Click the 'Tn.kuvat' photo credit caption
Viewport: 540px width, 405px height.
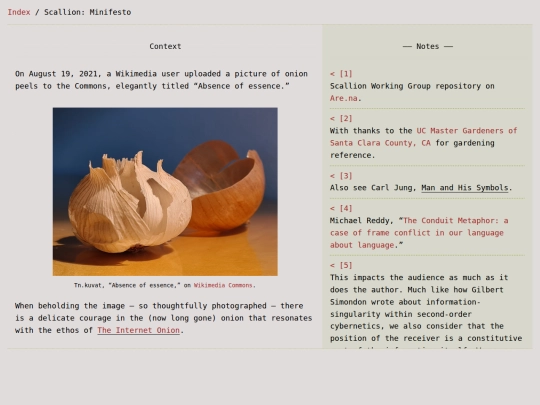[165, 285]
